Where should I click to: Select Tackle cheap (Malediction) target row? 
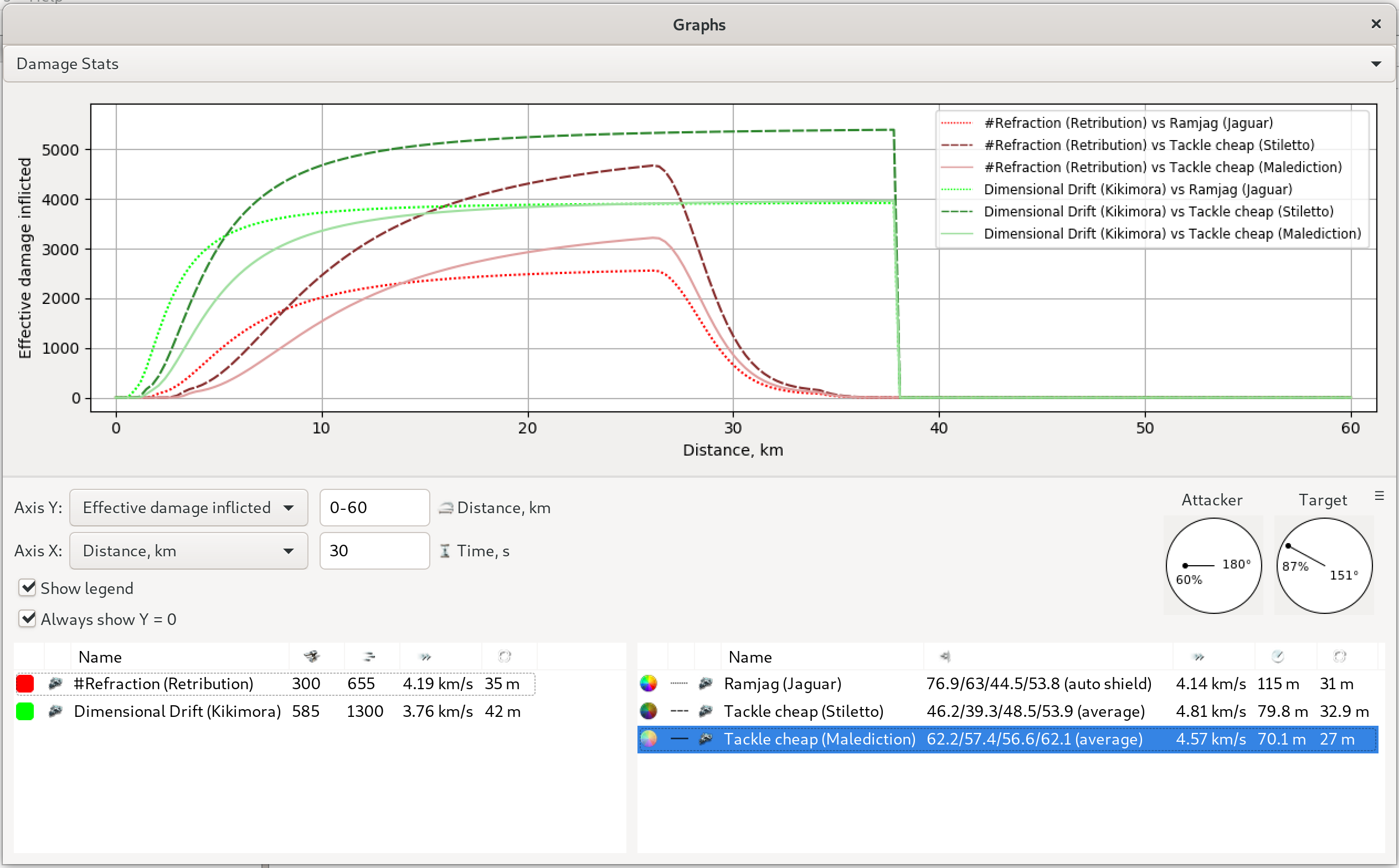[x=1008, y=739]
